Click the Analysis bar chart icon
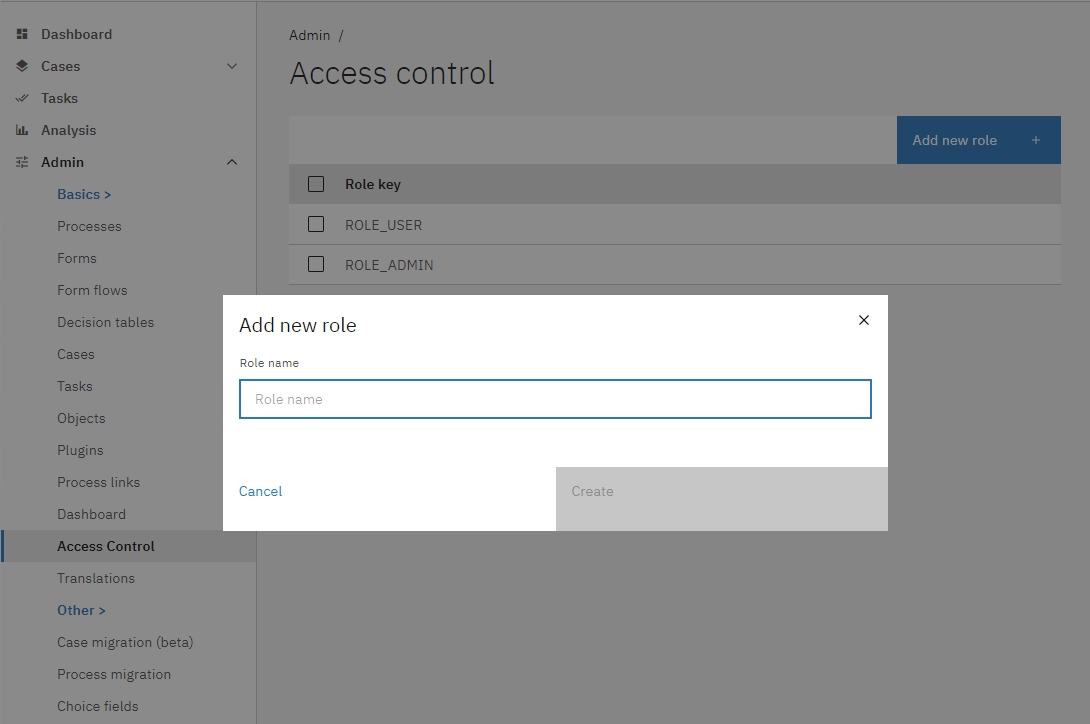Screen dimensions: 1090x724 [22, 130]
